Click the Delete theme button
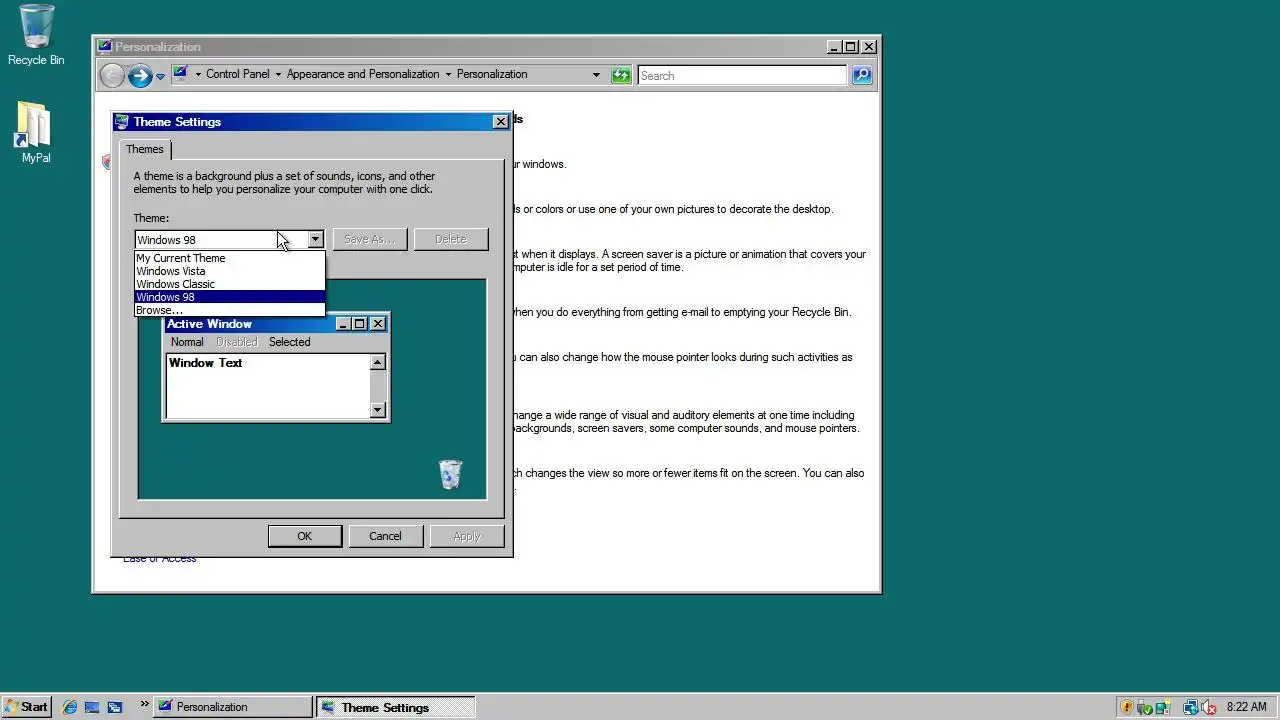The height and width of the screenshot is (720, 1280). click(x=451, y=239)
